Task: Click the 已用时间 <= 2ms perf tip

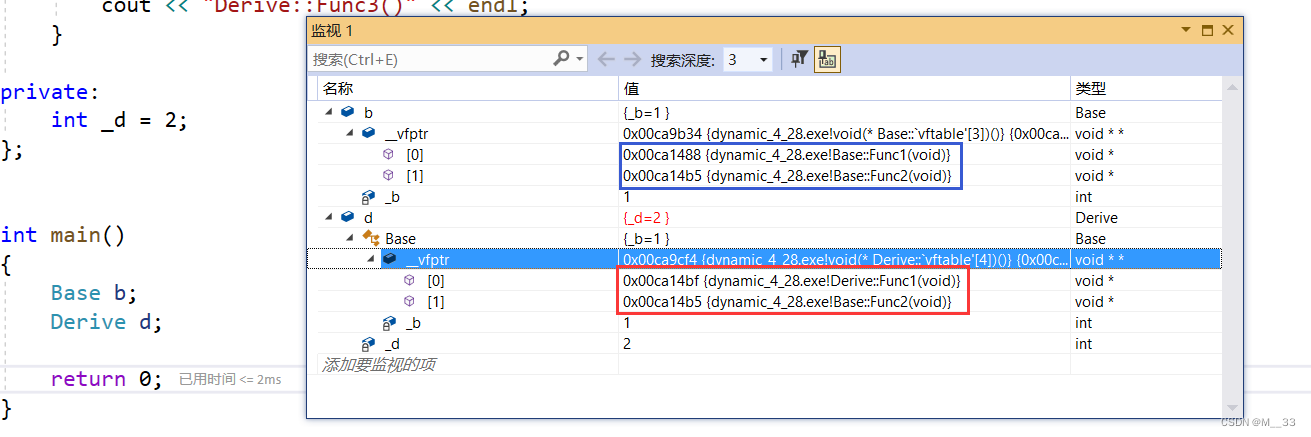Action: tap(230, 380)
